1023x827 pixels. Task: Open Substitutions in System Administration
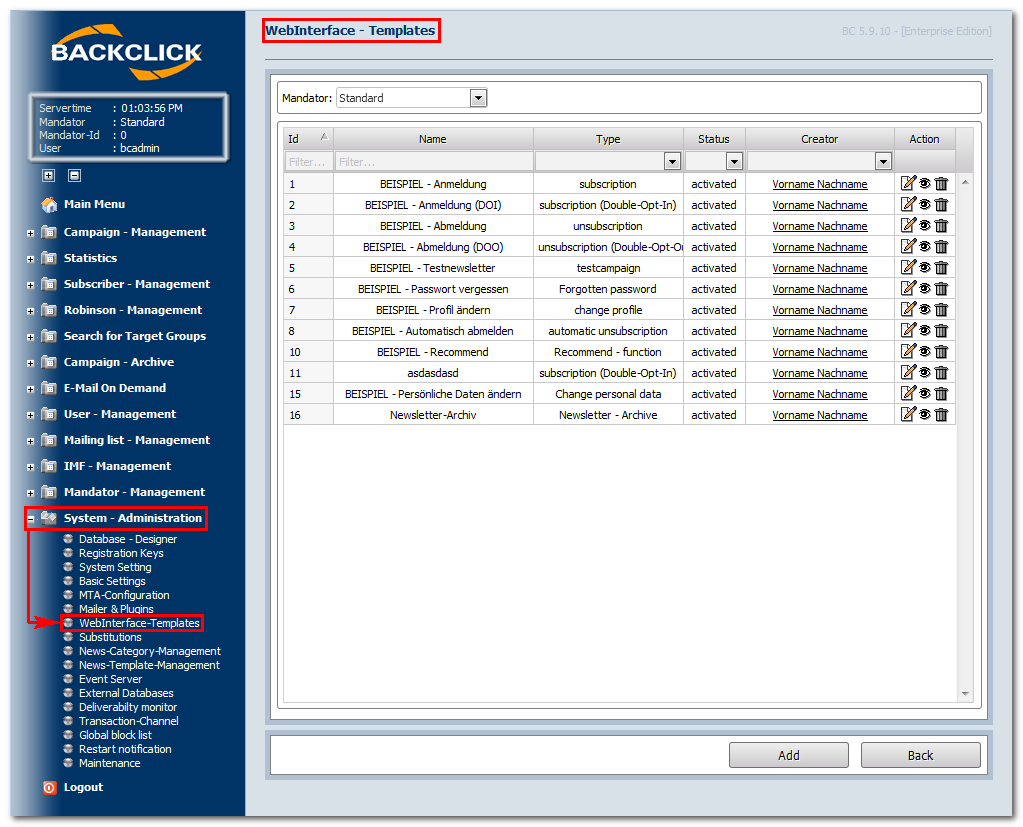pos(110,637)
